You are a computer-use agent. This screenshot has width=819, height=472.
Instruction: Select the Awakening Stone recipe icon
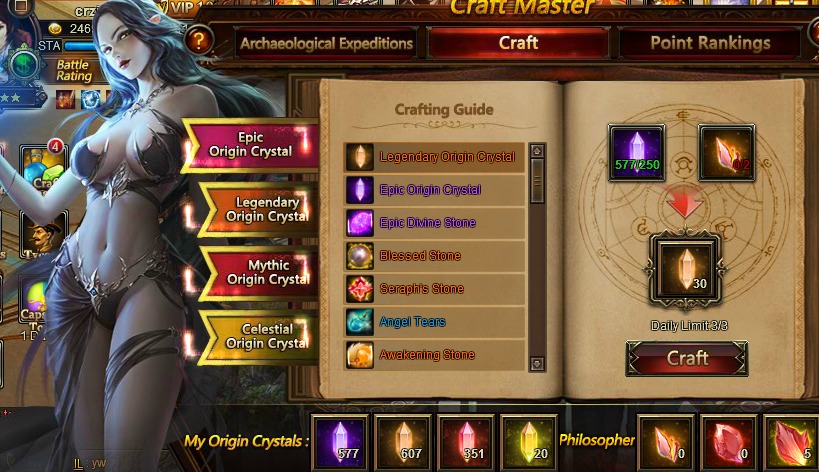[360, 355]
